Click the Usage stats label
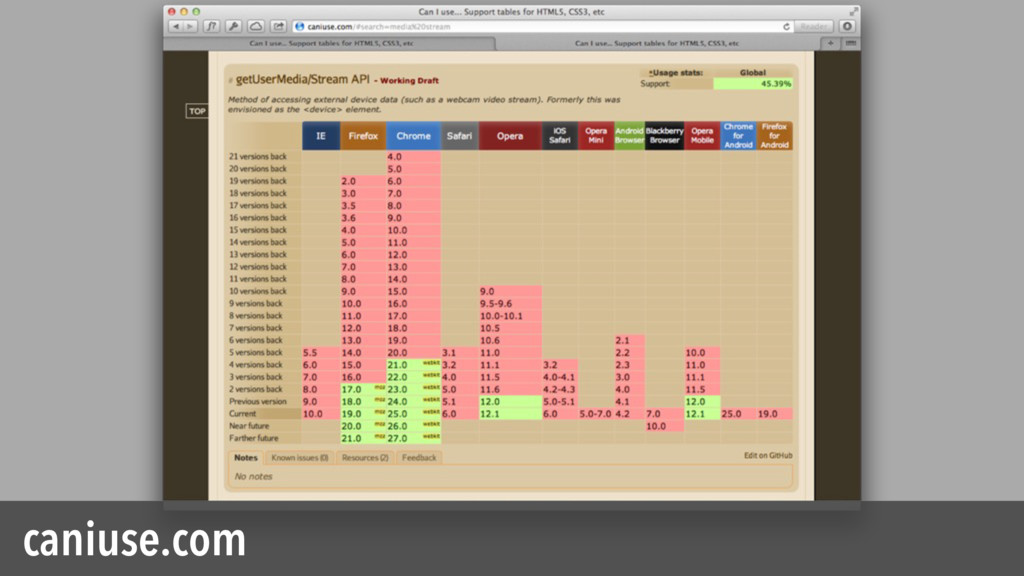This screenshot has height=576, width=1024. [675, 72]
